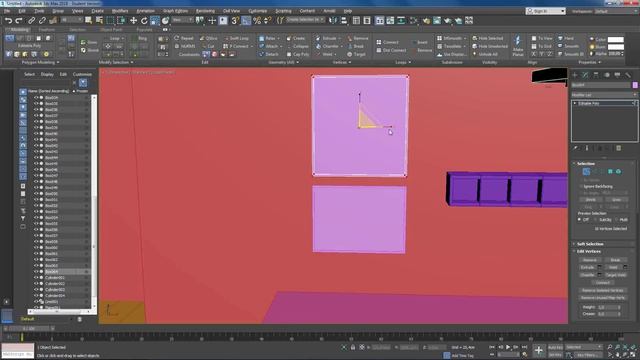This screenshot has width=640, height=360.
Task: Select the Link objects tool
Action: point(31,20)
